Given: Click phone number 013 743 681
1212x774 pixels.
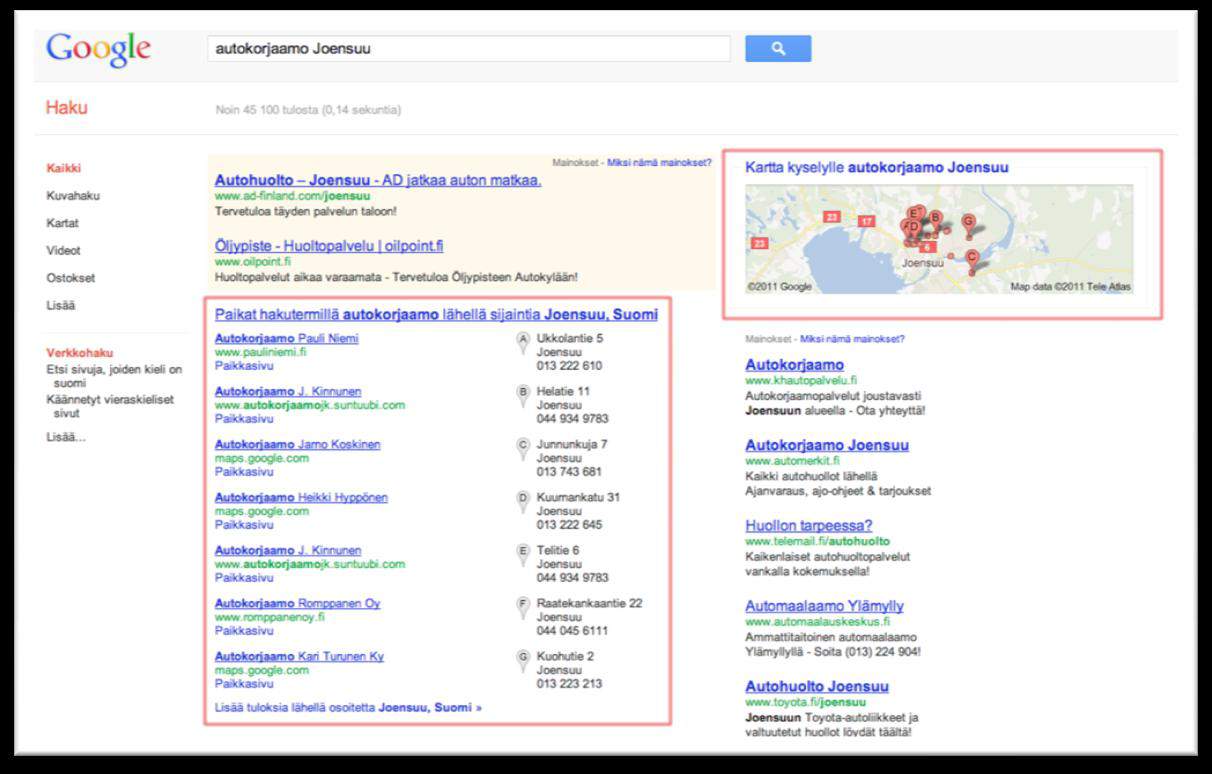Looking at the screenshot, I should [569, 472].
